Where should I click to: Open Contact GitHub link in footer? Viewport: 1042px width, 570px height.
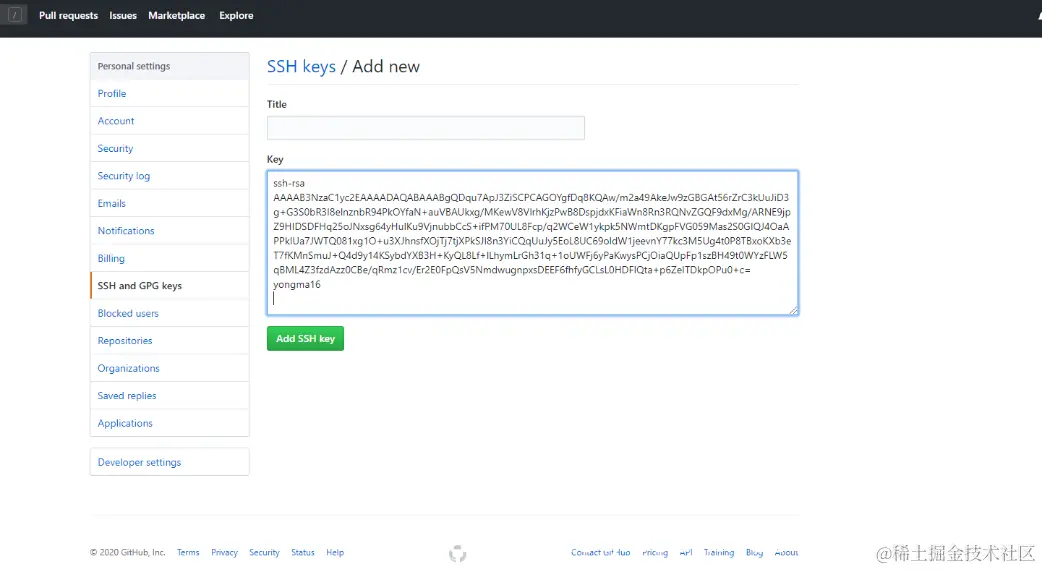coord(601,553)
